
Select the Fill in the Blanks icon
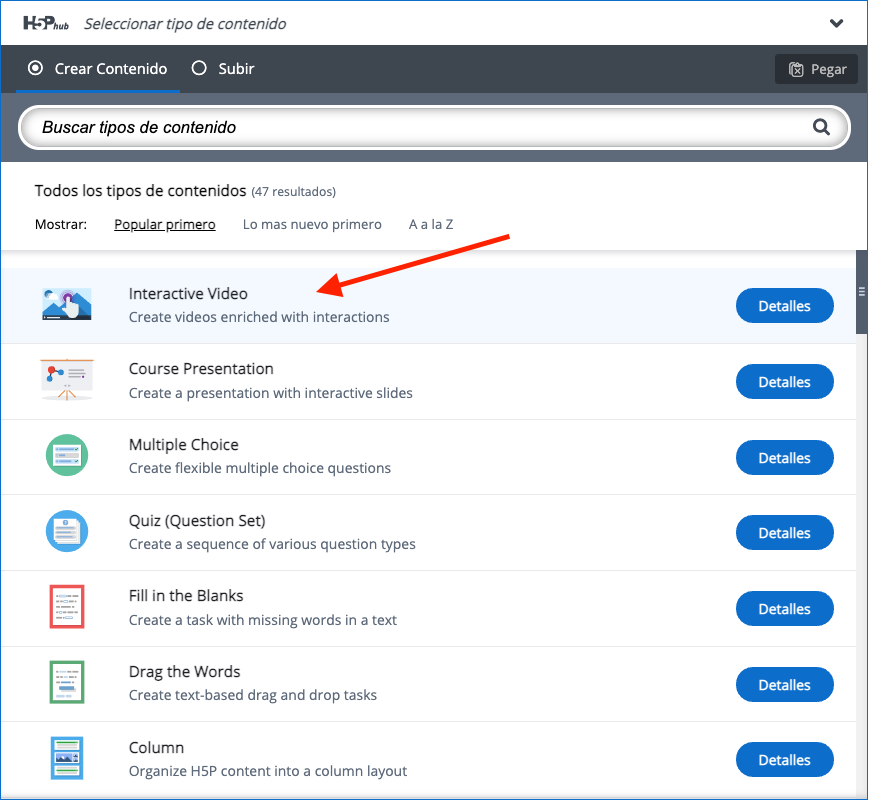[x=67, y=608]
